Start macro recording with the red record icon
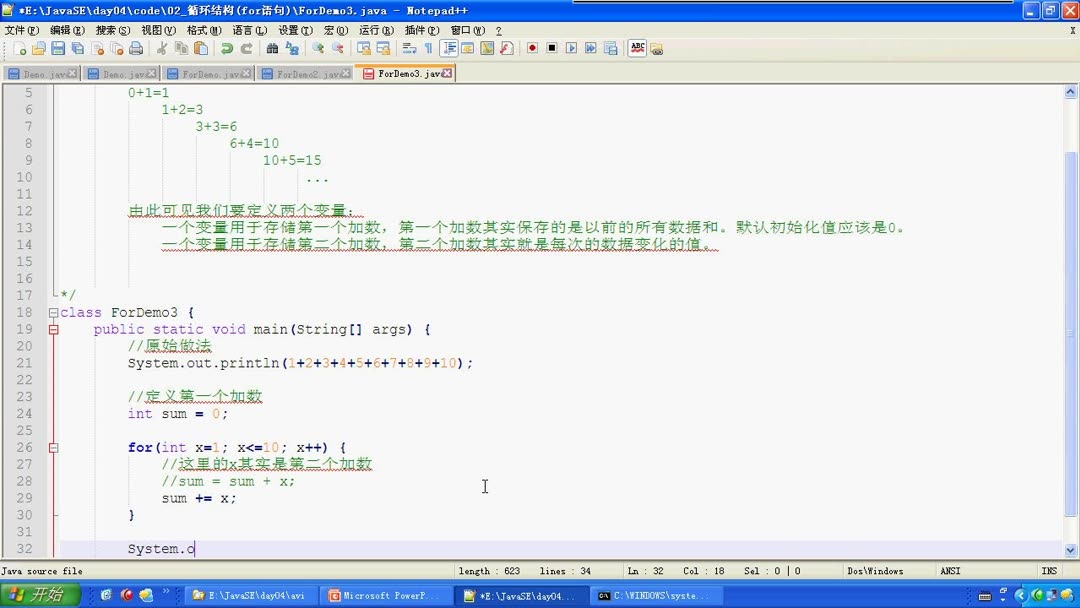Viewport: 1080px width, 608px height. click(x=533, y=47)
